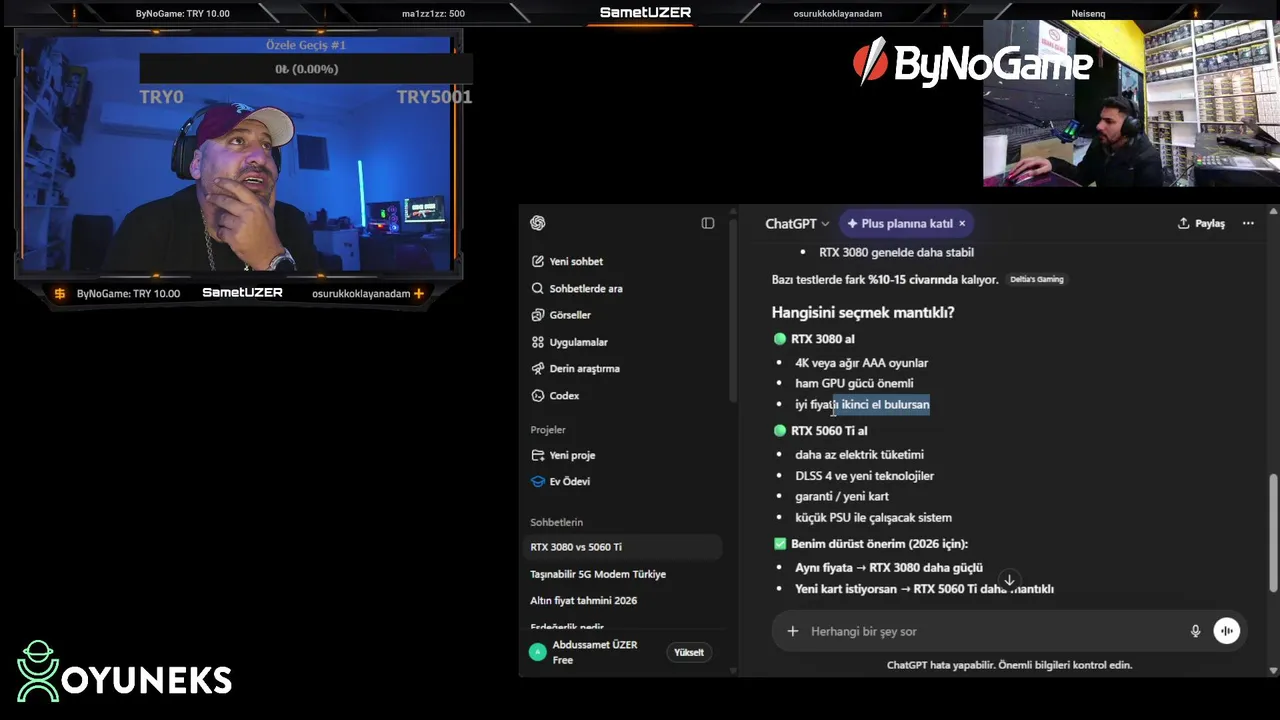This screenshot has height=720, width=1280.
Task: Click the text RTX 5060 Ti al
Action: [x=829, y=431]
